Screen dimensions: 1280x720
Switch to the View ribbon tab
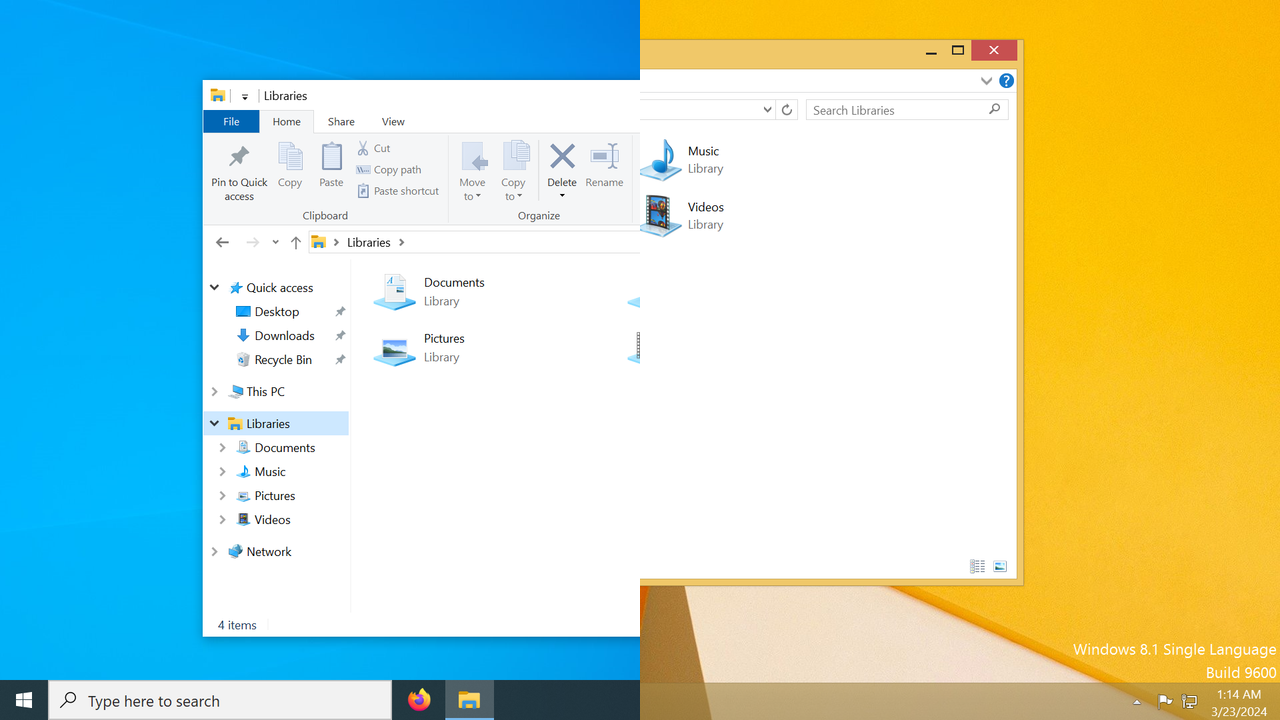393,121
